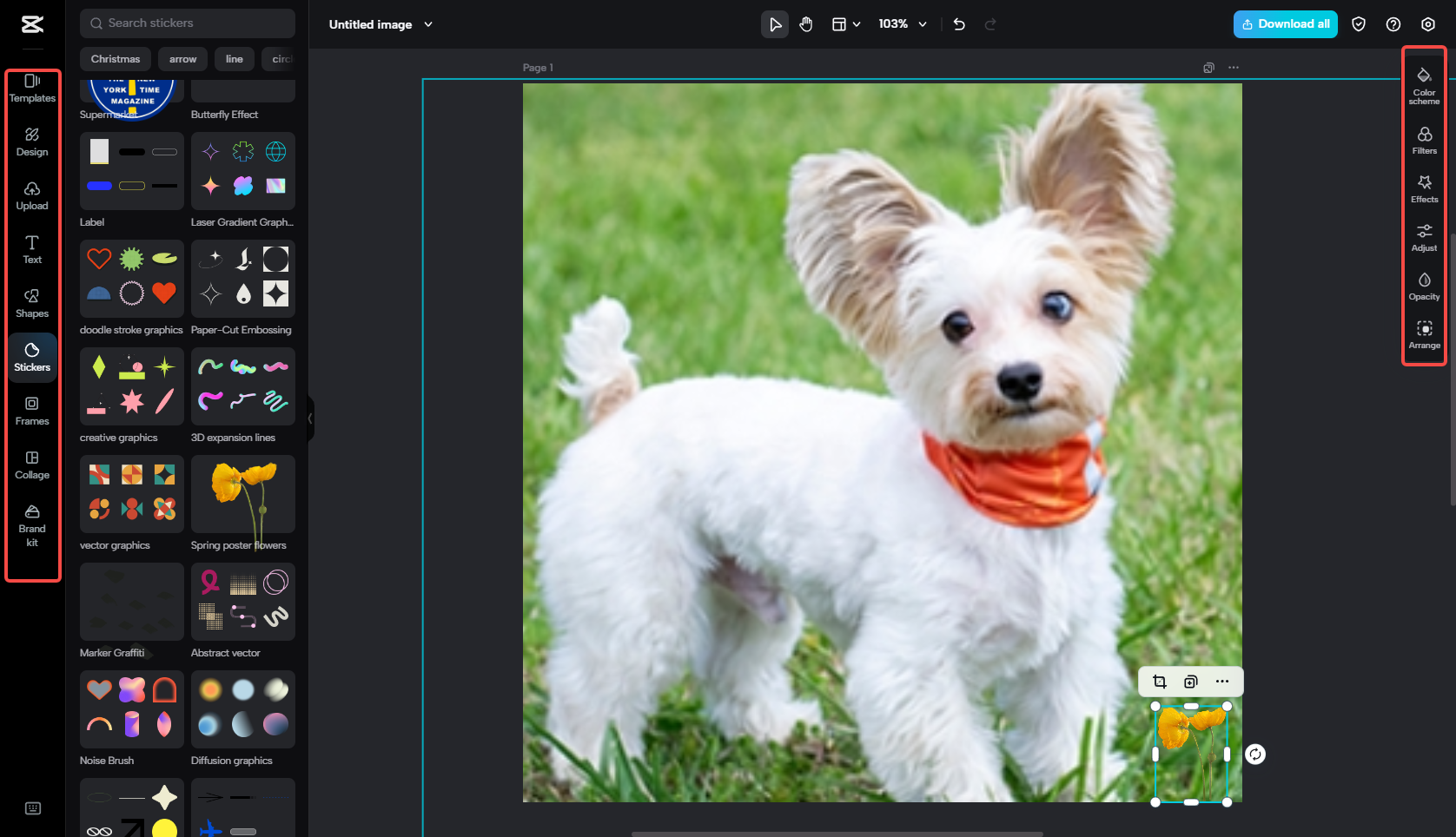Open Page 1 more options menu
1456x837 pixels.
click(1234, 68)
